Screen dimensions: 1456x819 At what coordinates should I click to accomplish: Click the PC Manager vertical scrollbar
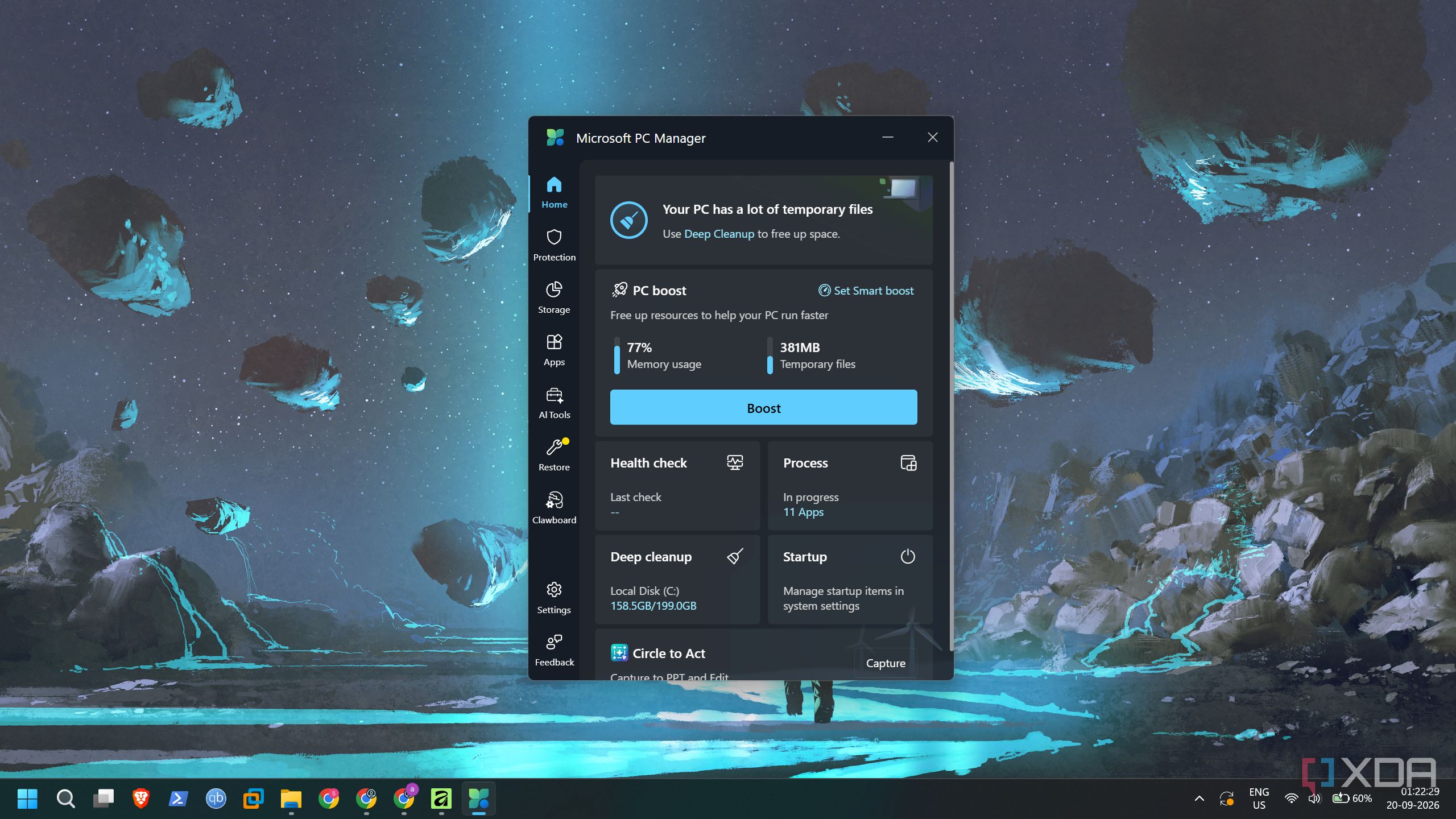tap(951, 406)
